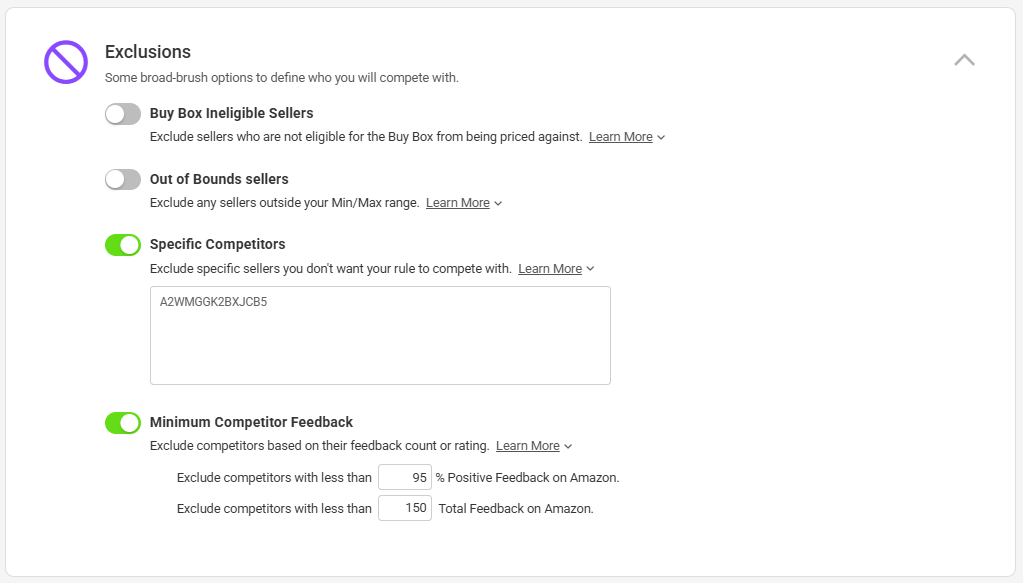
Task: Click the Specific Competitors label
Action: pyautogui.click(x=217, y=244)
